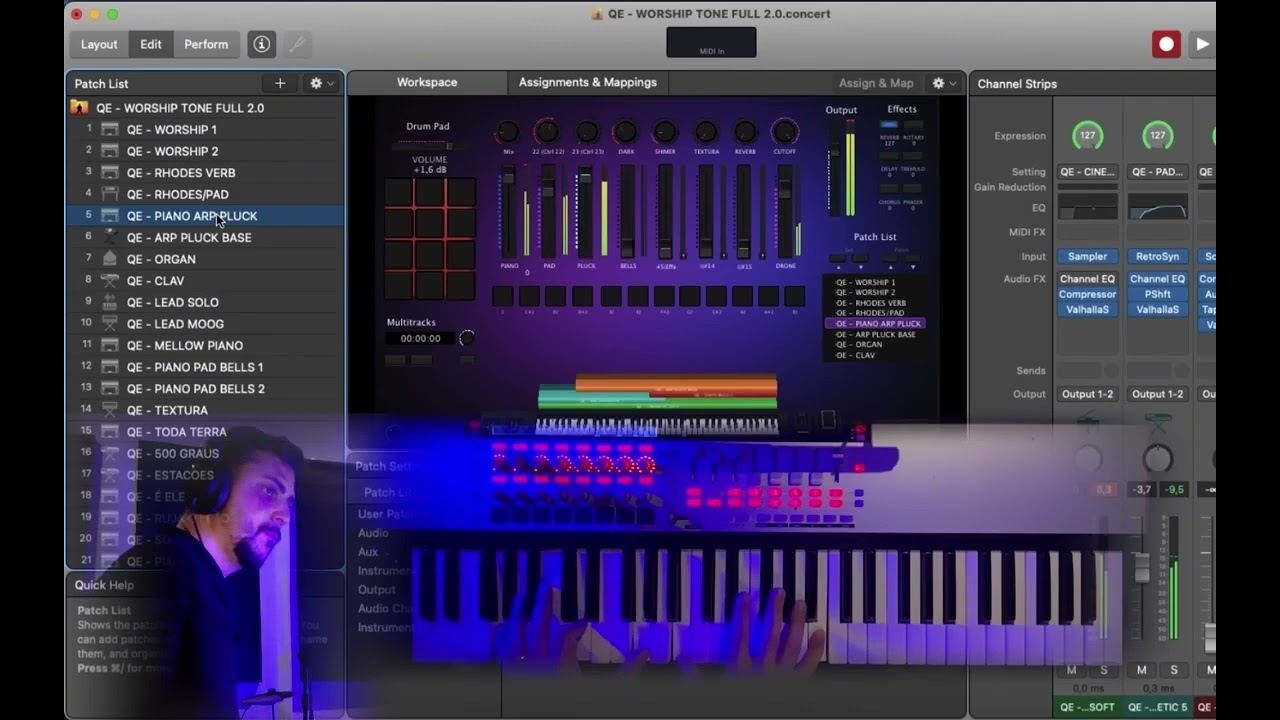Toggle the TREMULO effect button
Viewport: 1280px width, 720px height.
[x=914, y=157]
